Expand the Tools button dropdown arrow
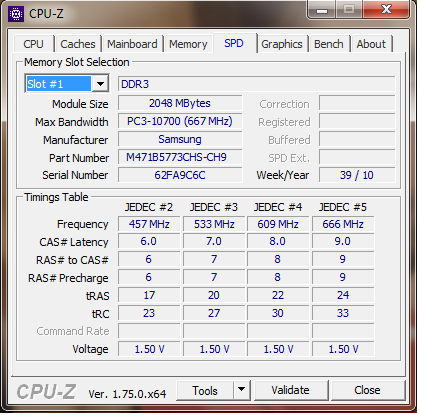This screenshot has height=415, width=421. click(242, 390)
